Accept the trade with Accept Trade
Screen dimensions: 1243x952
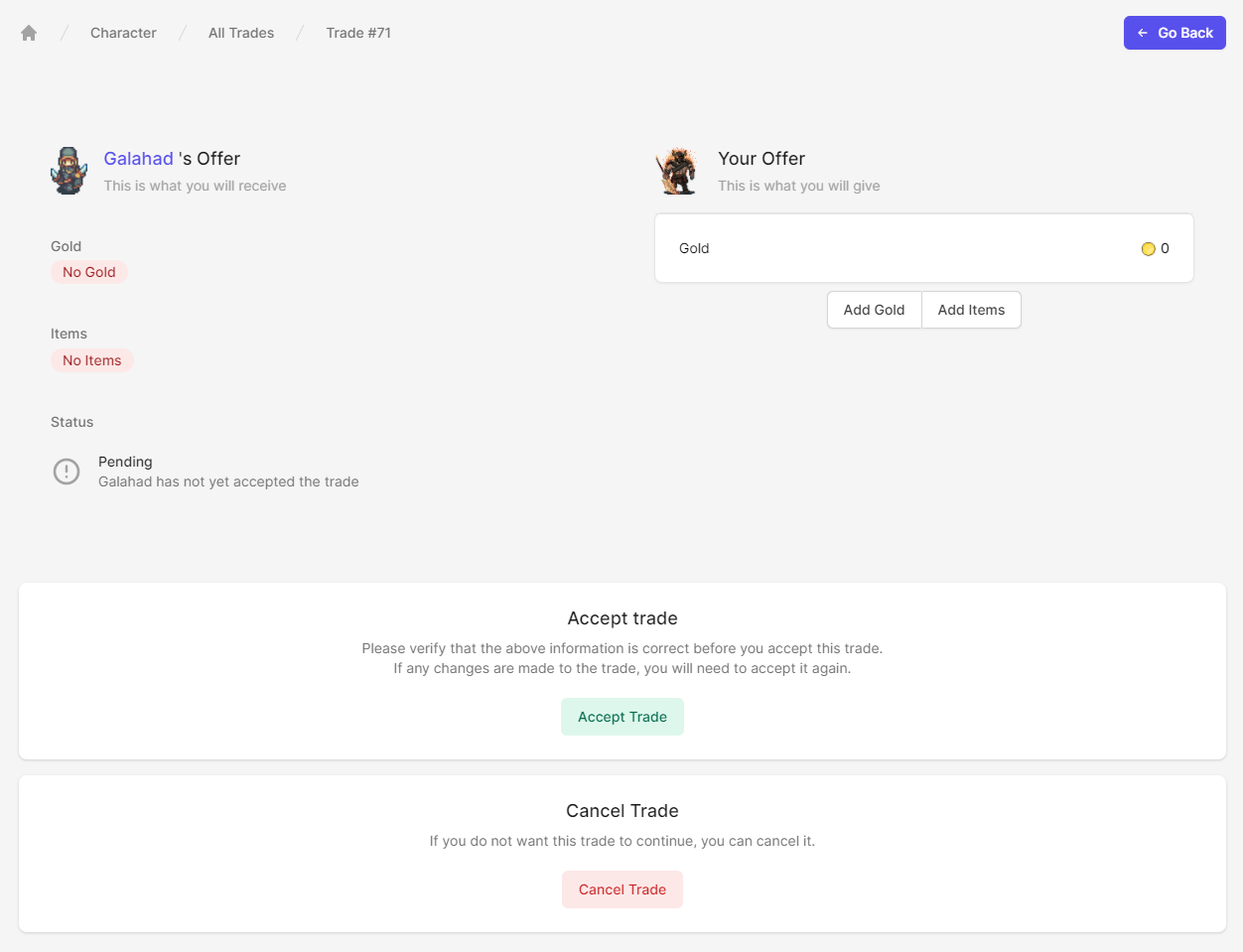point(622,717)
